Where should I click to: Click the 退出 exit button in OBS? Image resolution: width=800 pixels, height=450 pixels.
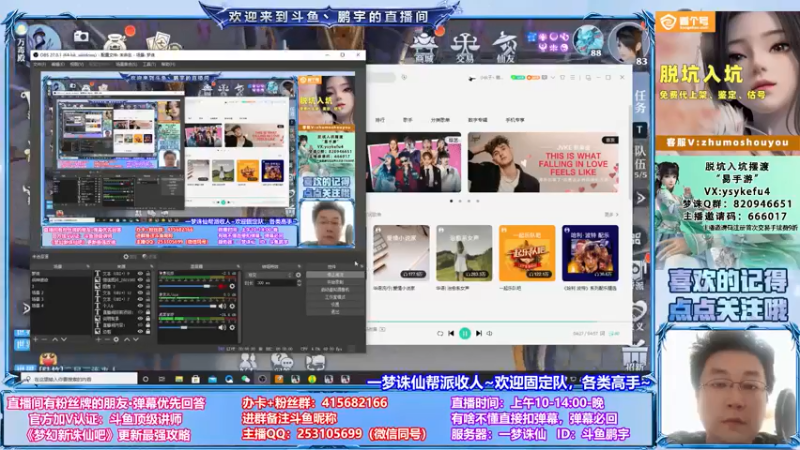(x=335, y=311)
